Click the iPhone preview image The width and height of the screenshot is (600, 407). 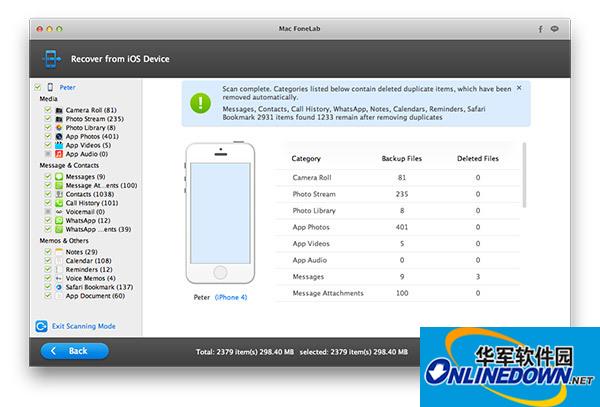[x=220, y=213]
